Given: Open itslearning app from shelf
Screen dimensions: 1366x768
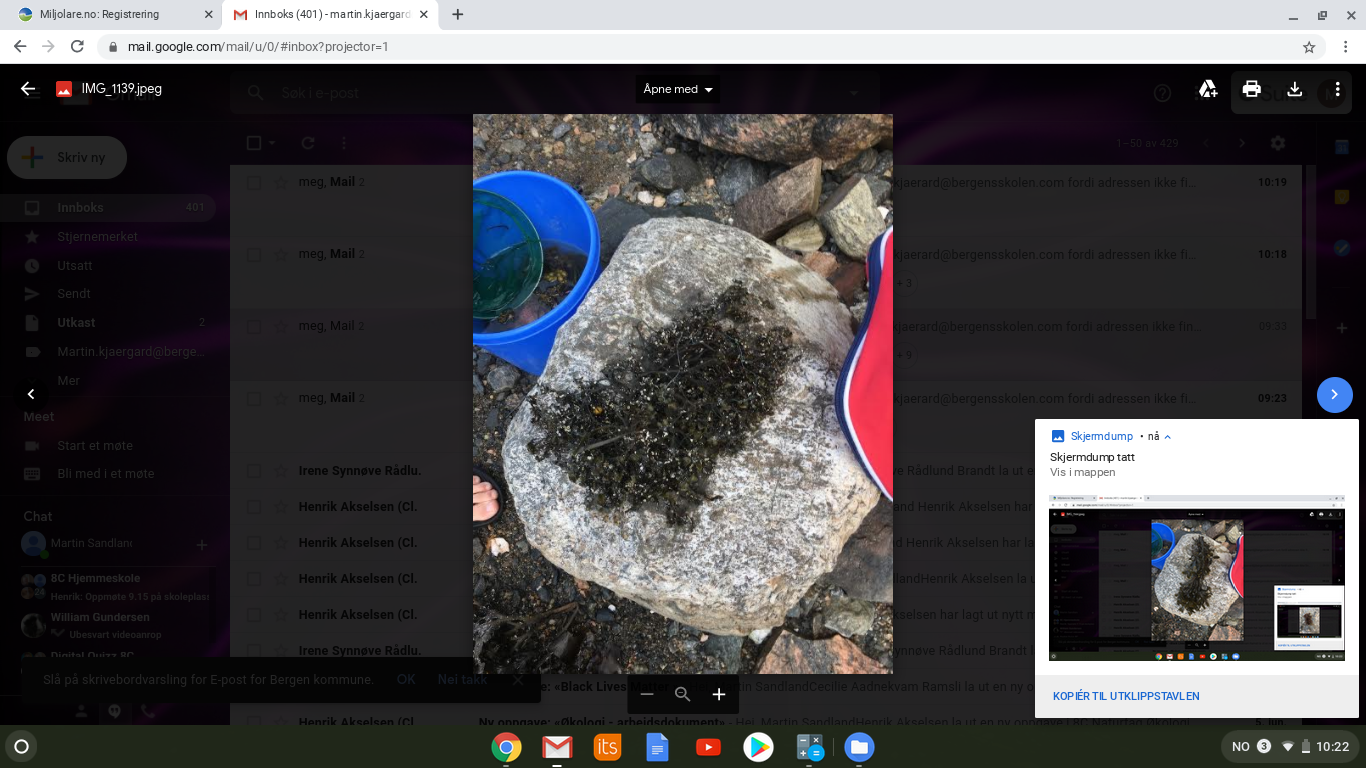Looking at the screenshot, I should (x=607, y=747).
